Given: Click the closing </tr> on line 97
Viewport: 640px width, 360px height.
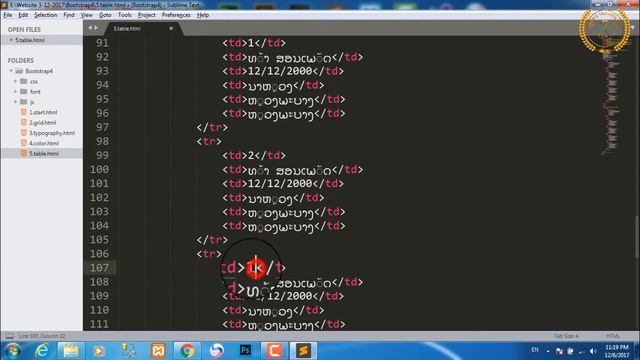Looking at the screenshot, I should click(x=212, y=127).
